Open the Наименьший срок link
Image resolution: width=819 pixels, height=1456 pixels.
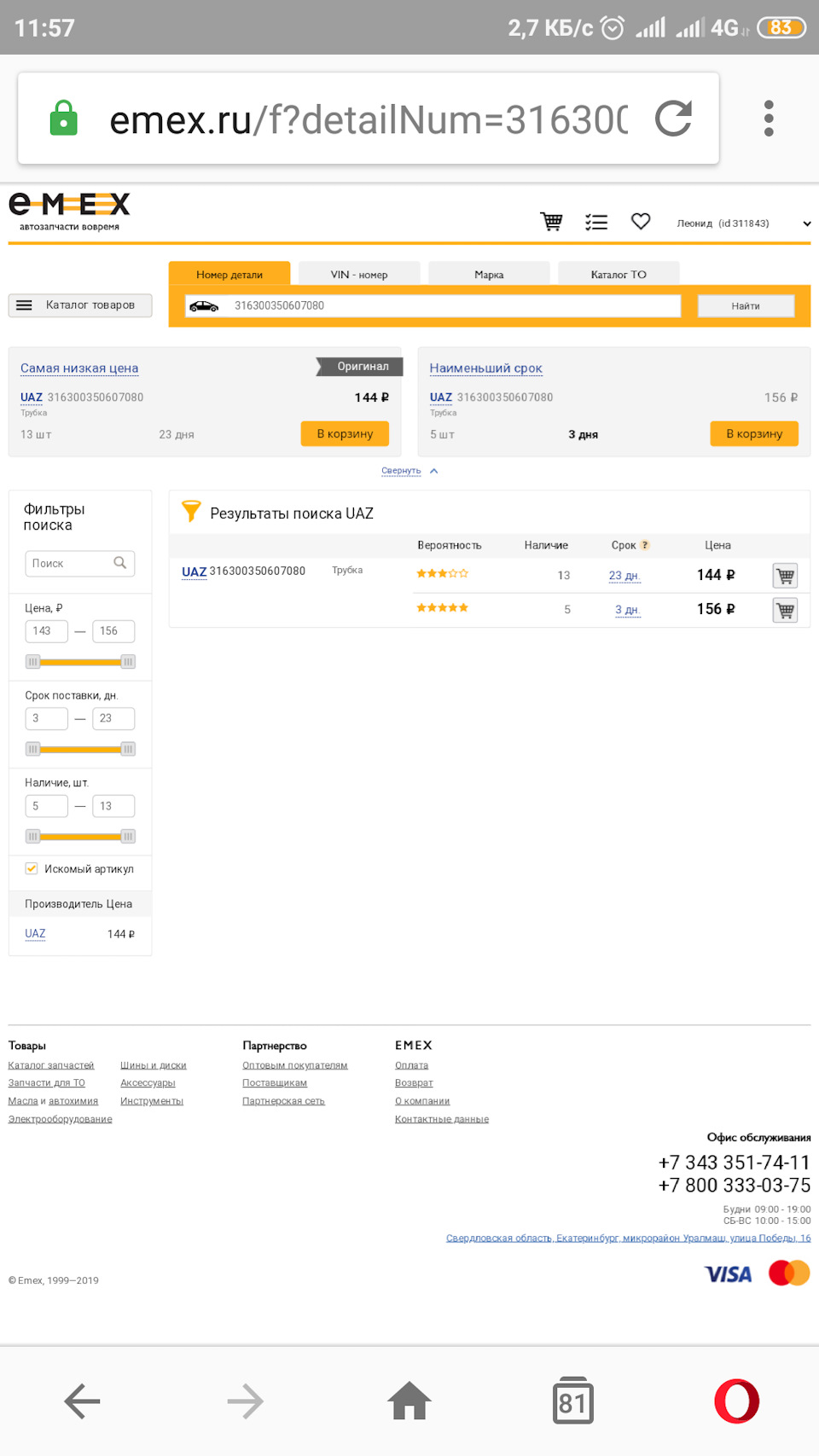(x=485, y=368)
